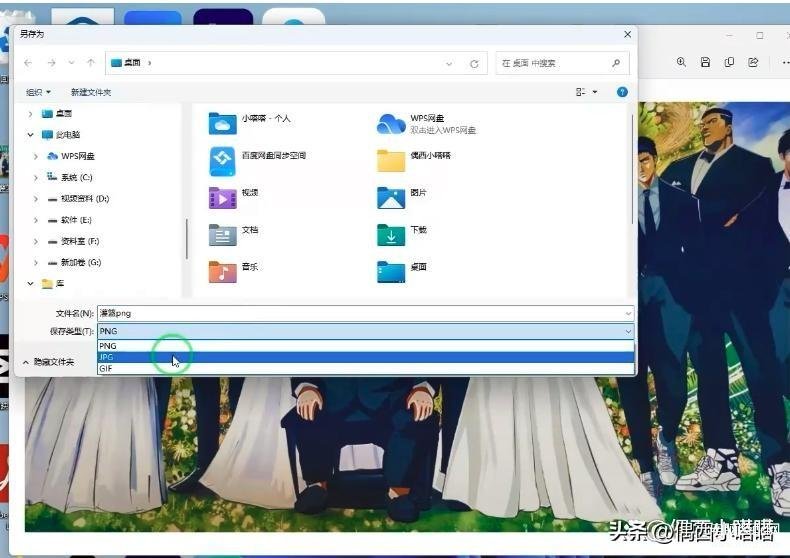Click the save icon in Photos window
The image size is (790, 558).
(x=705, y=62)
